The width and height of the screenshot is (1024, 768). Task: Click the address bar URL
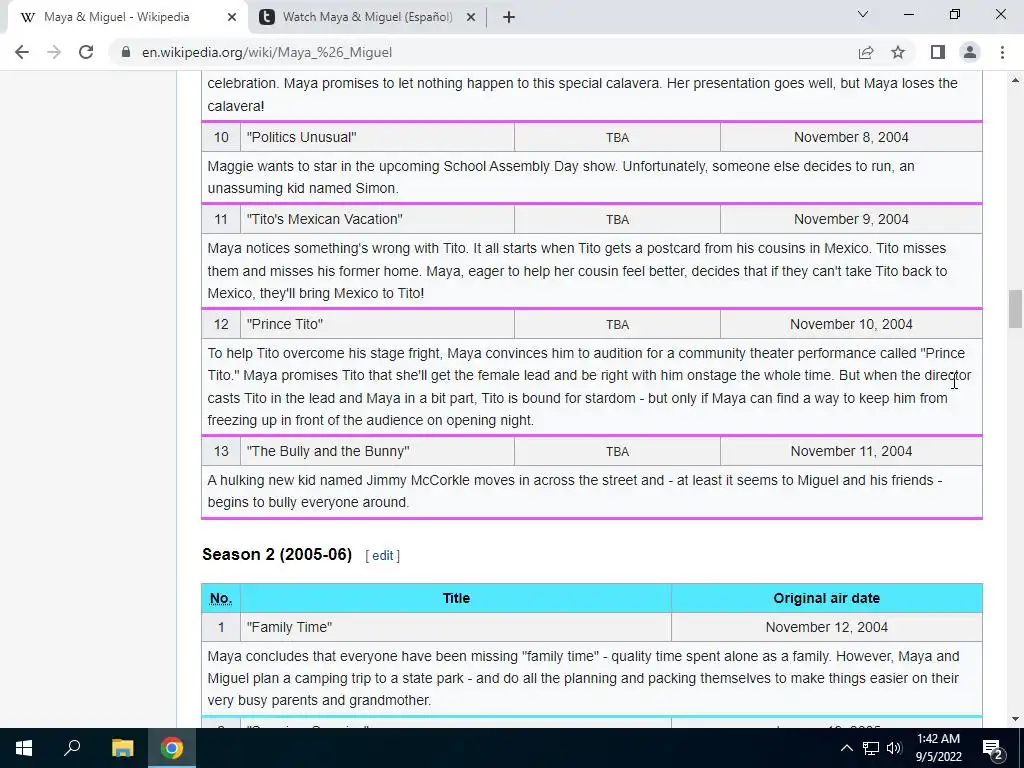pyautogui.click(x=266, y=52)
